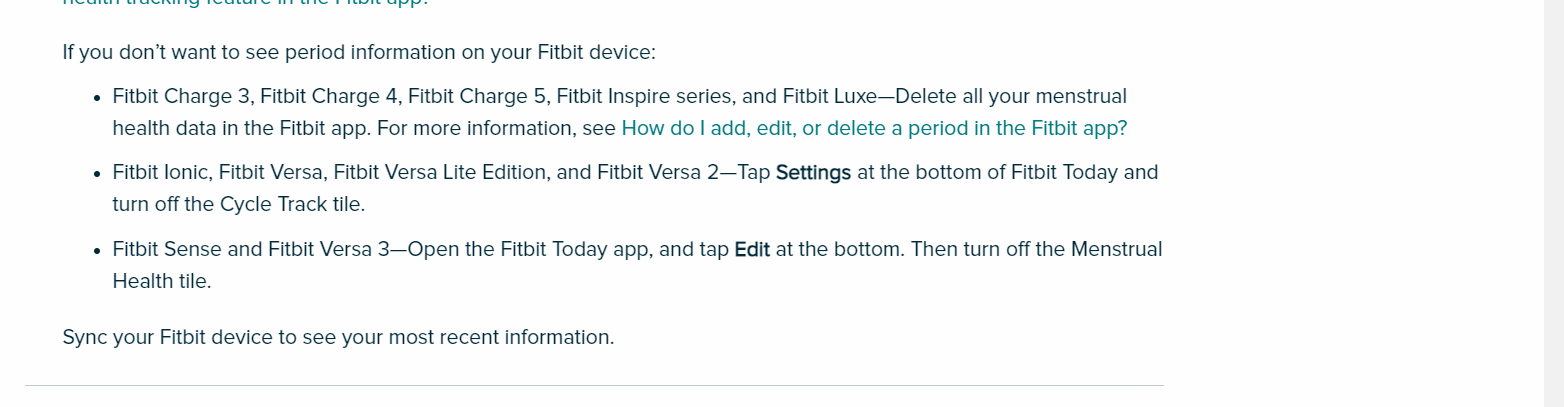The width and height of the screenshot is (1564, 407).
Task: Click the "Sync your Fitbit device" sentence
Action: [338, 337]
